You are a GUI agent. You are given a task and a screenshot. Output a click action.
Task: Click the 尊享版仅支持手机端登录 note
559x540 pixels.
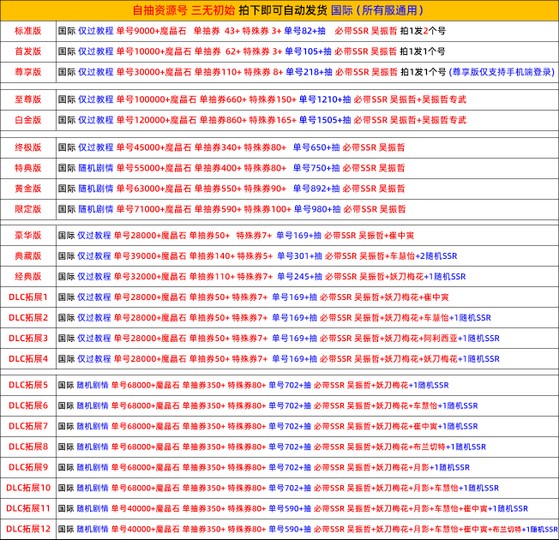502,72
